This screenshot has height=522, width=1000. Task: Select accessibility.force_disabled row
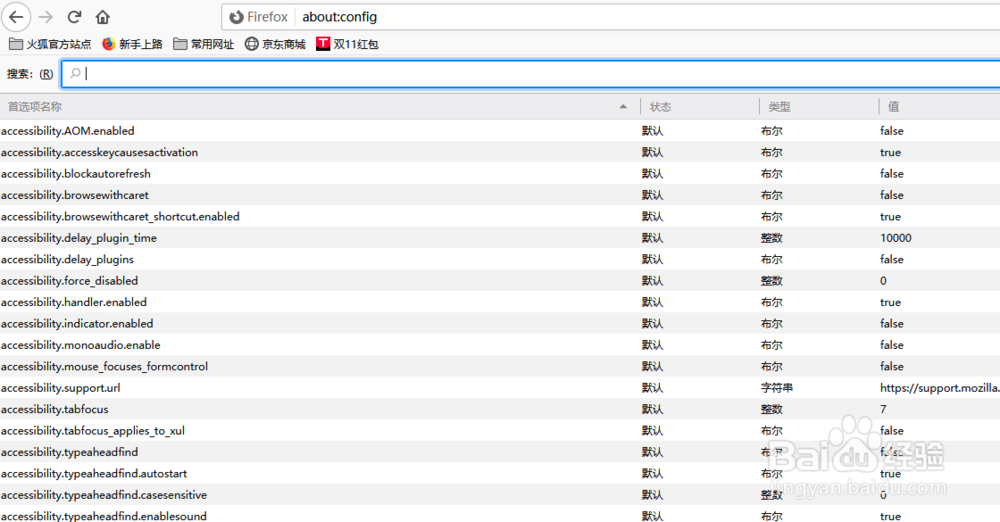(x=500, y=280)
